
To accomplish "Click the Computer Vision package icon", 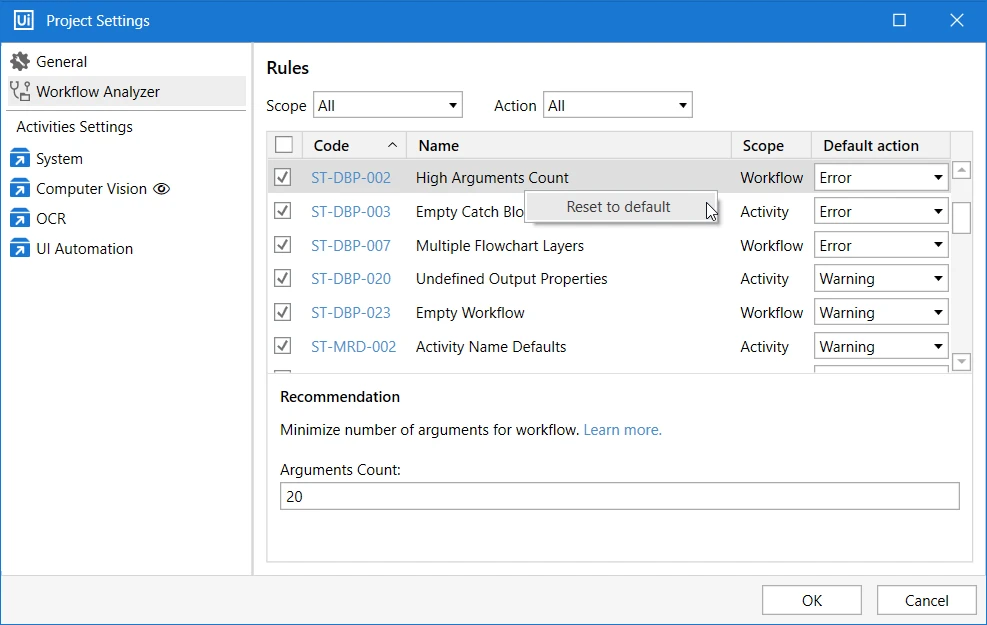I will click(x=20, y=189).
